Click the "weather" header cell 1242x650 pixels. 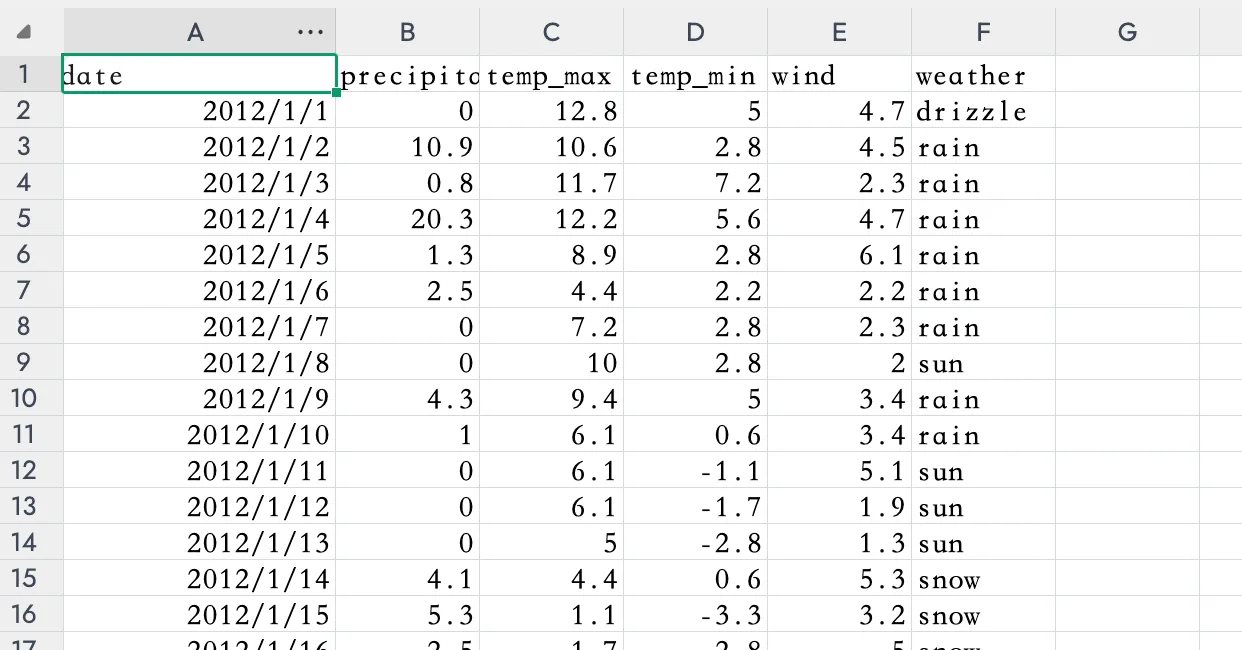click(983, 74)
